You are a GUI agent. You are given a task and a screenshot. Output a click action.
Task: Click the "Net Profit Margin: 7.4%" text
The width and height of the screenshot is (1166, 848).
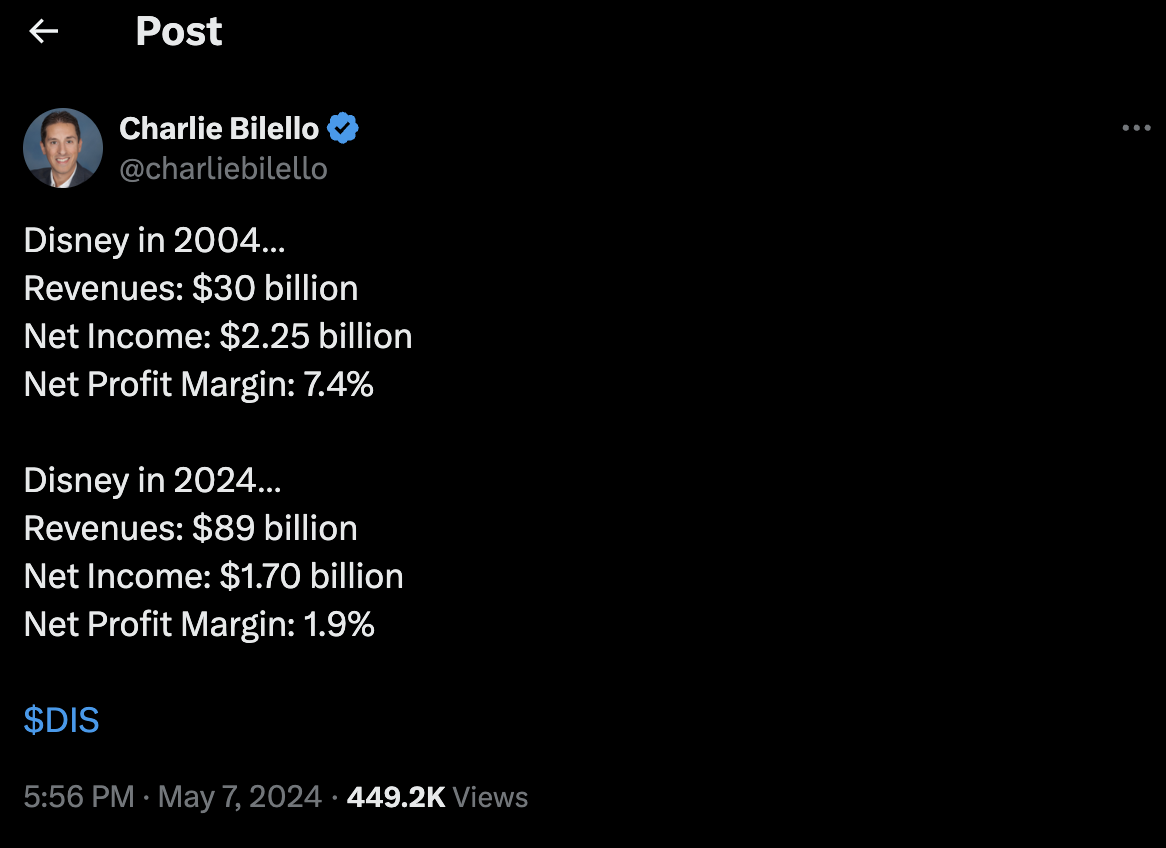199,385
